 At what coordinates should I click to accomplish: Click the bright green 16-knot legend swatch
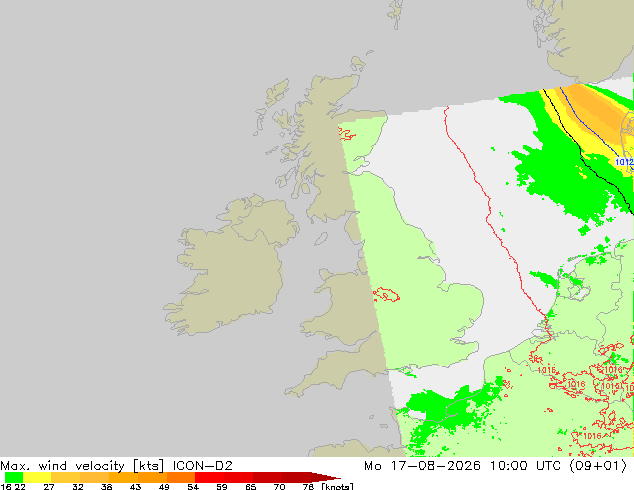coord(14,477)
